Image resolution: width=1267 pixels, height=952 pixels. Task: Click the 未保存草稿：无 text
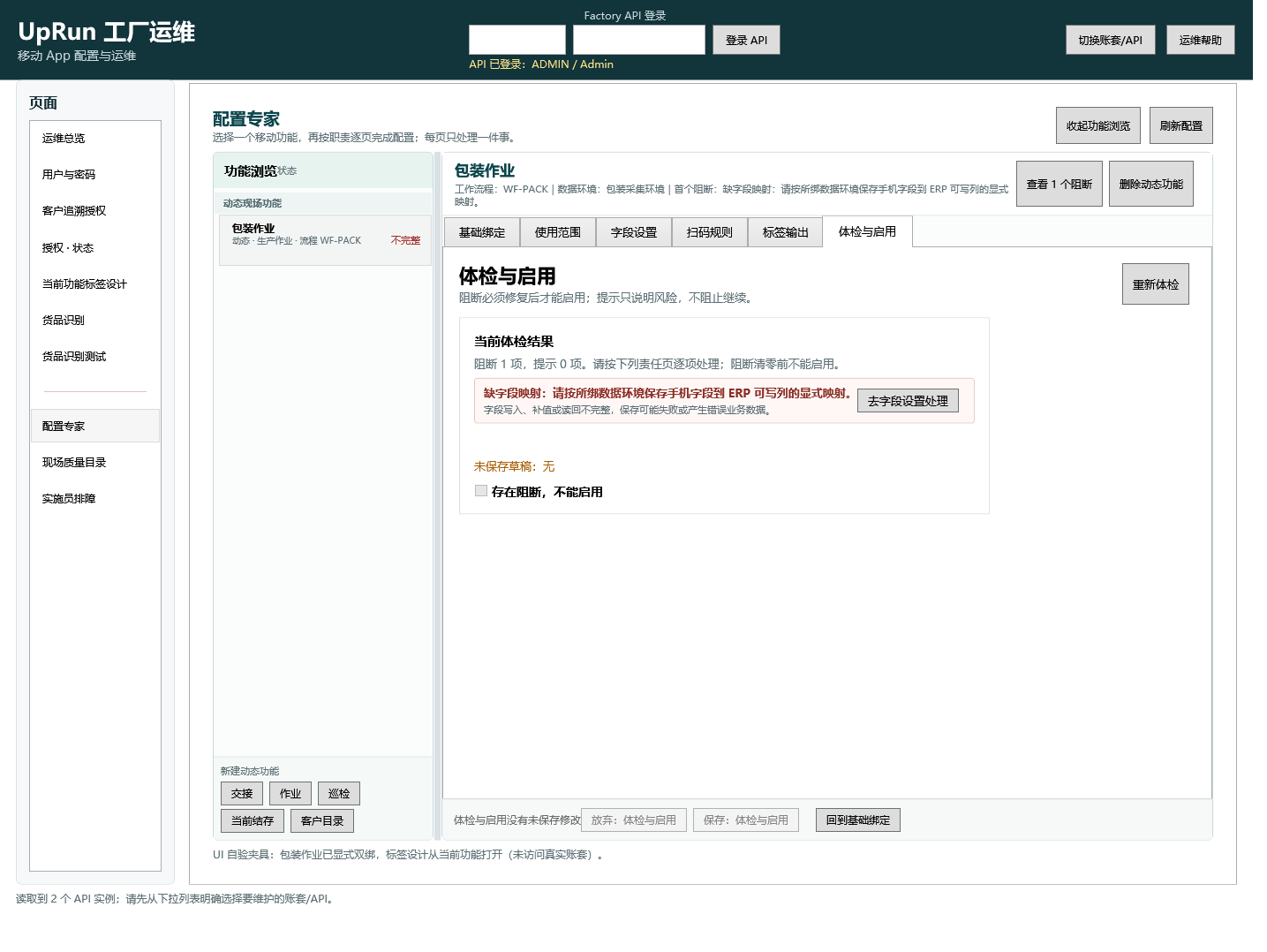tap(514, 466)
